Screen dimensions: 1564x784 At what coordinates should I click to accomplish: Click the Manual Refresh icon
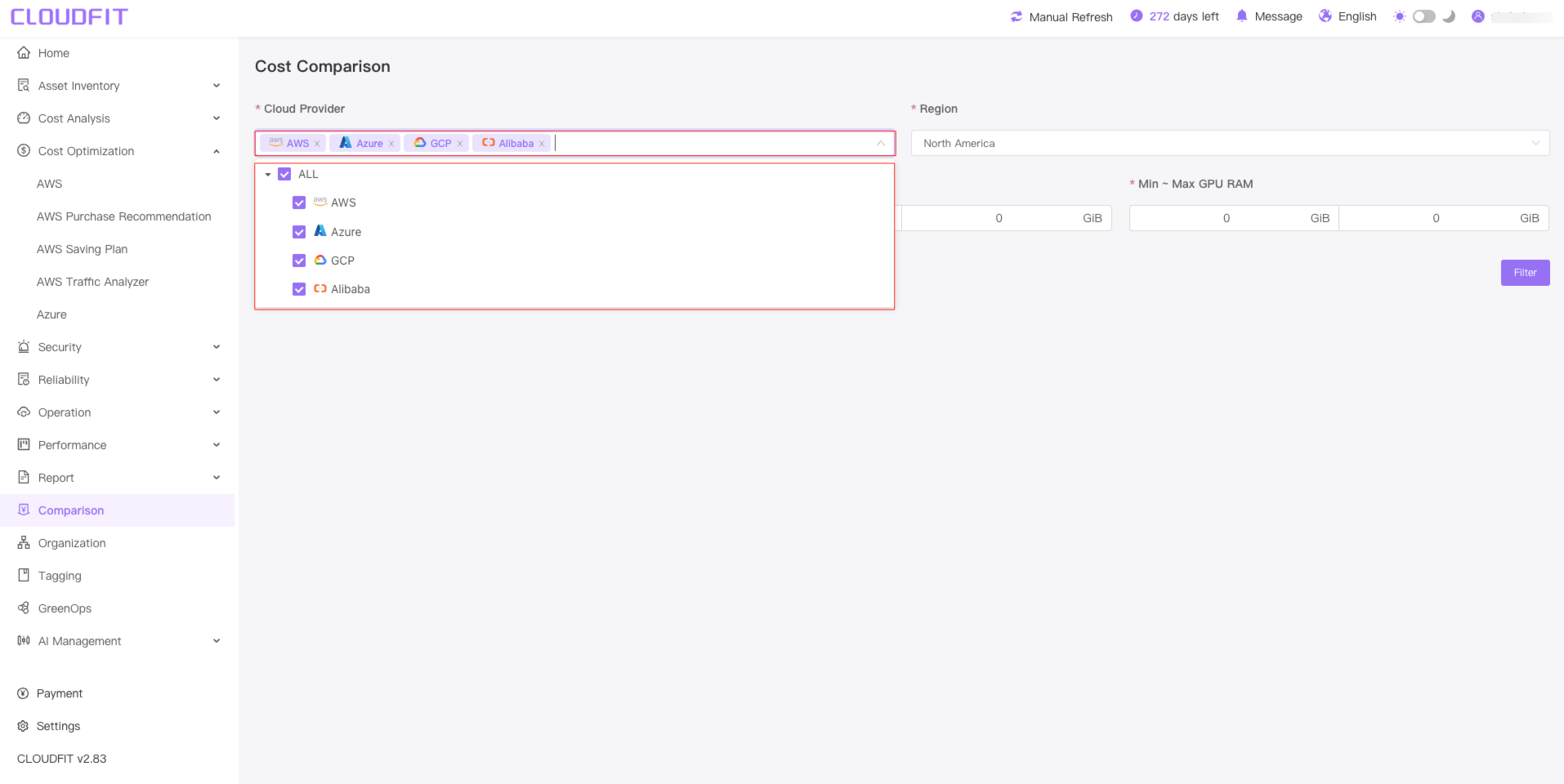pyautogui.click(x=1017, y=16)
